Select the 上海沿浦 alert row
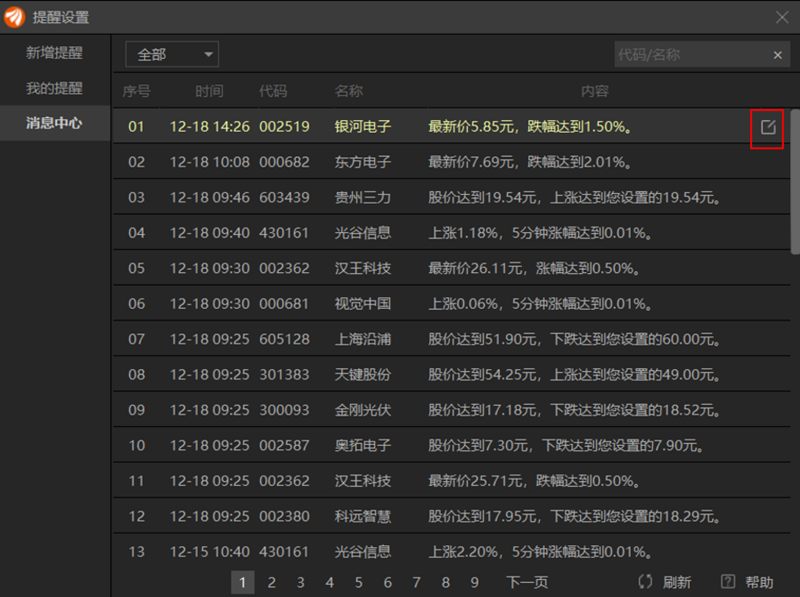This screenshot has height=597, width=800. point(450,339)
